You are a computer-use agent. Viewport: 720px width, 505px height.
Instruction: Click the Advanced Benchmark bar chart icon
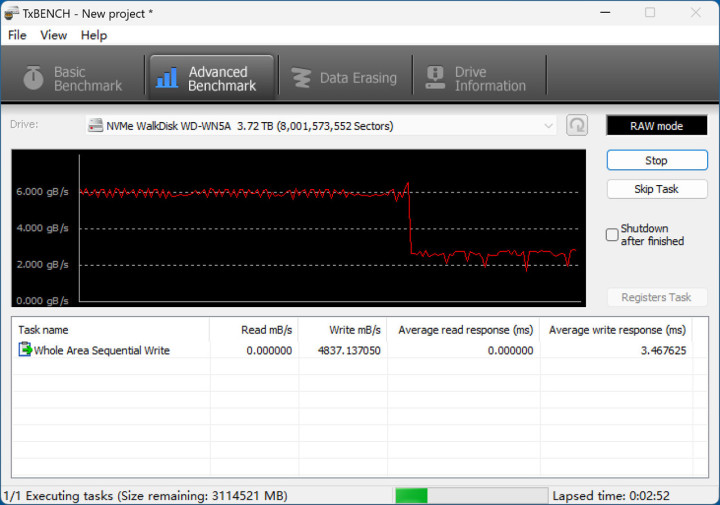[167, 78]
